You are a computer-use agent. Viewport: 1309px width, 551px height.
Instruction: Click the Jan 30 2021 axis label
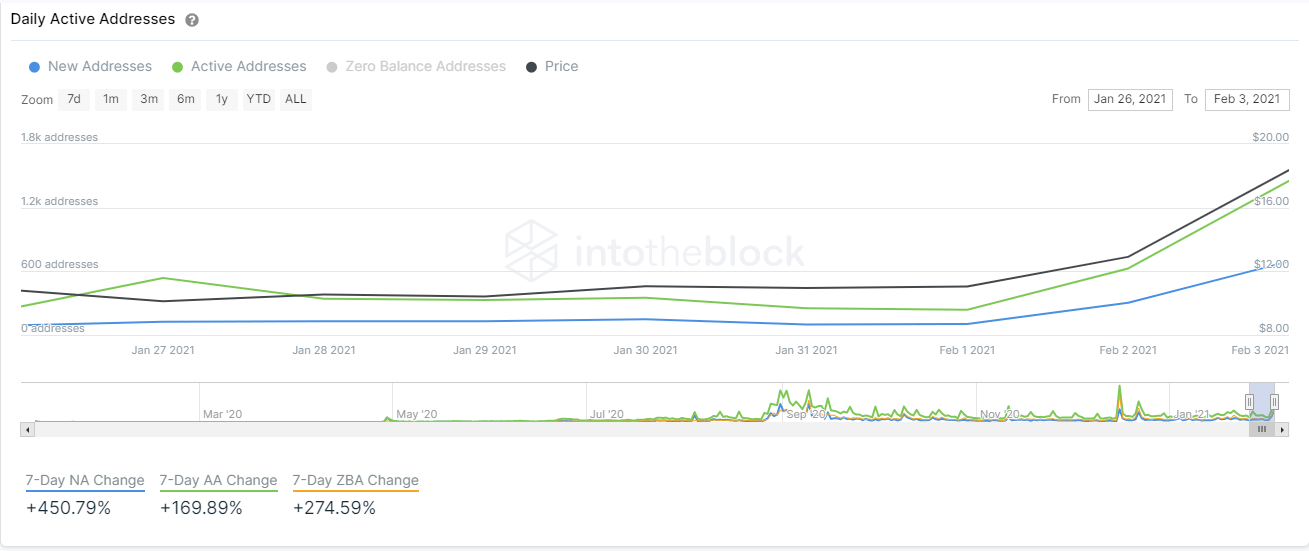(645, 350)
